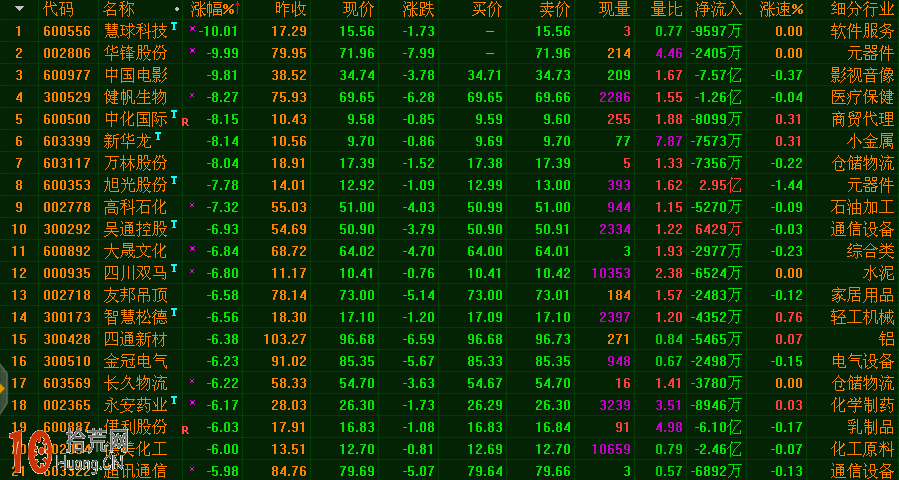Select stock name 吴通控股
This screenshot has width=899, height=480.
(x=135, y=229)
